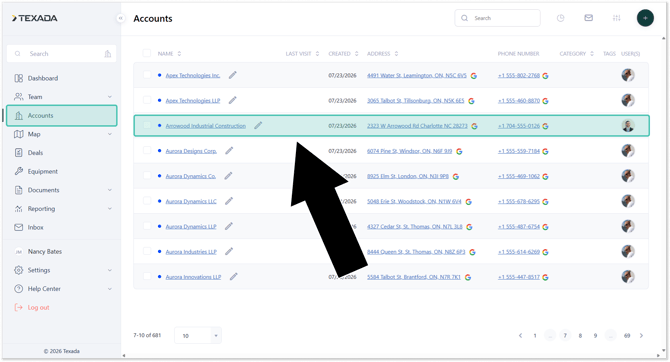The height and width of the screenshot is (362, 670).
Task: Edit Aurora Industries LLP with the pencil icon
Action: 229,252
